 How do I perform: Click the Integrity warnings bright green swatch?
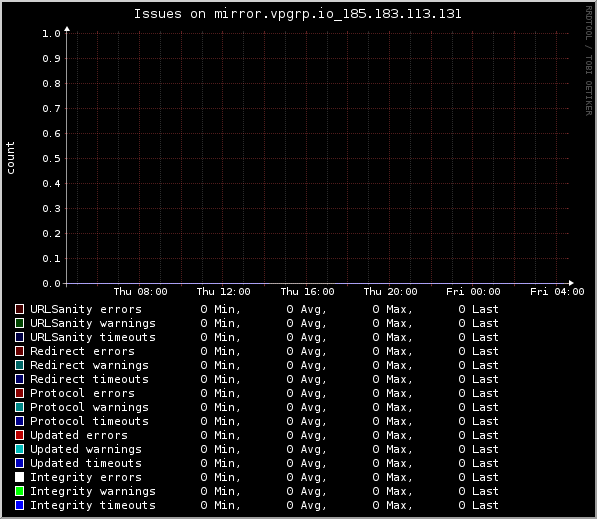pos(19,491)
